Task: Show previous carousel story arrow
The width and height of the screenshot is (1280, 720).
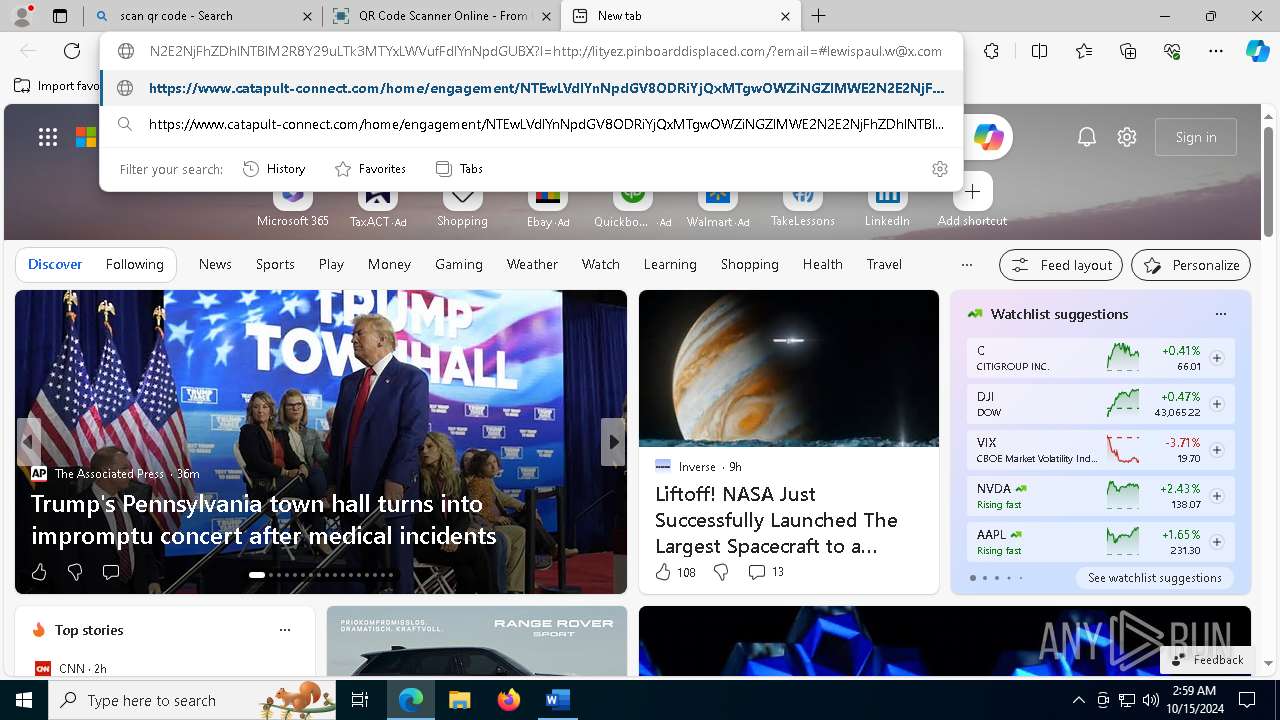Action: pos(29,441)
